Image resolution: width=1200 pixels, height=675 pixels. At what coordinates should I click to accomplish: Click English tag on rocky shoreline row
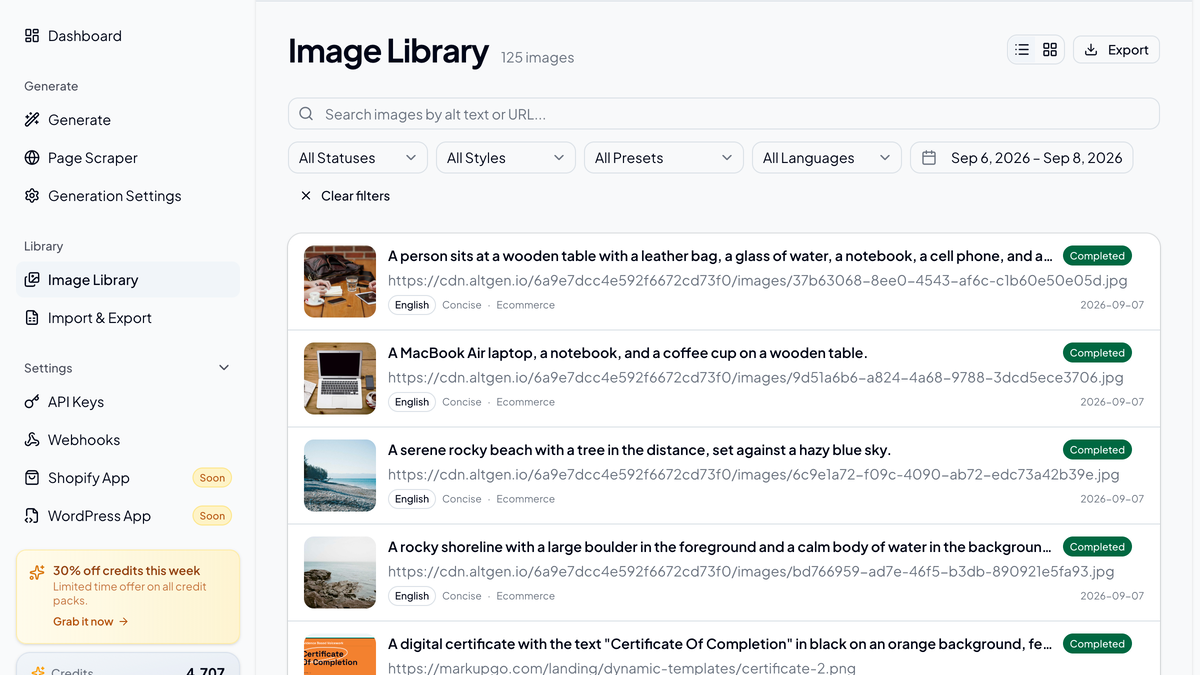click(411, 596)
